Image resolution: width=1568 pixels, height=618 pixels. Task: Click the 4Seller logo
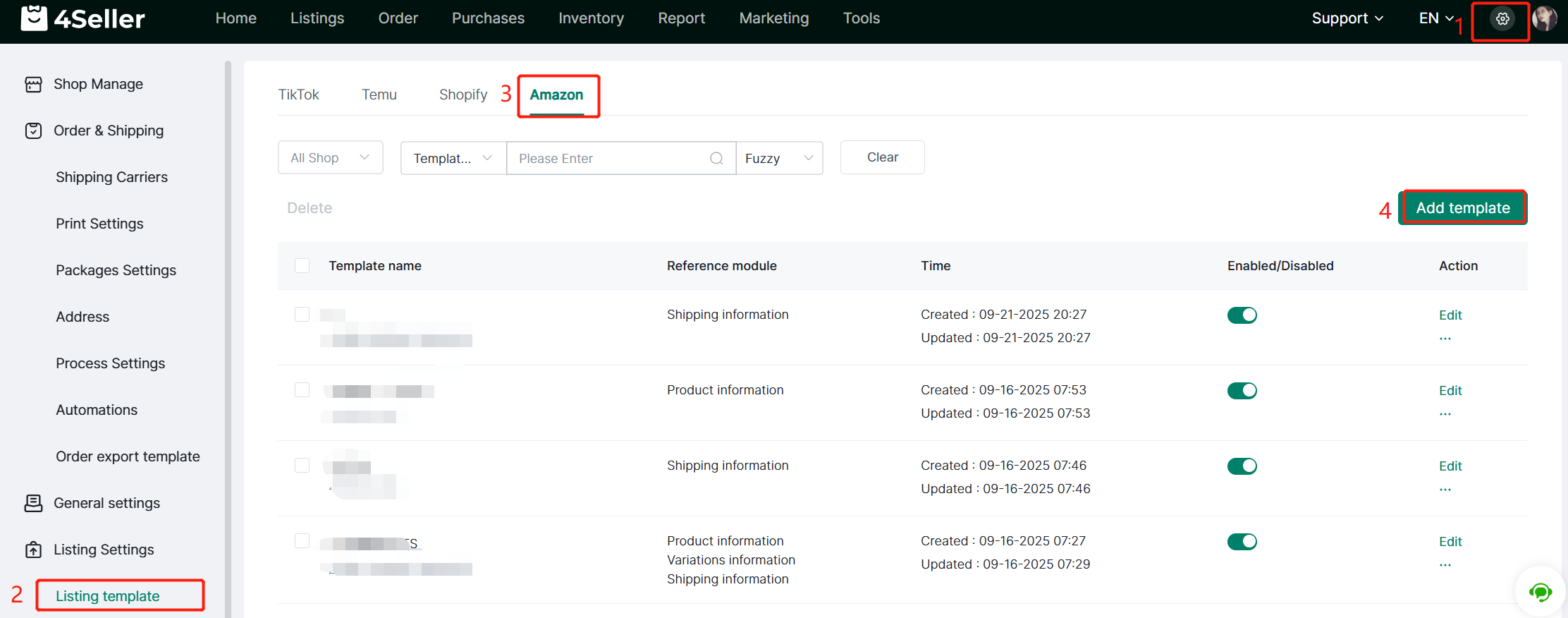tap(82, 18)
